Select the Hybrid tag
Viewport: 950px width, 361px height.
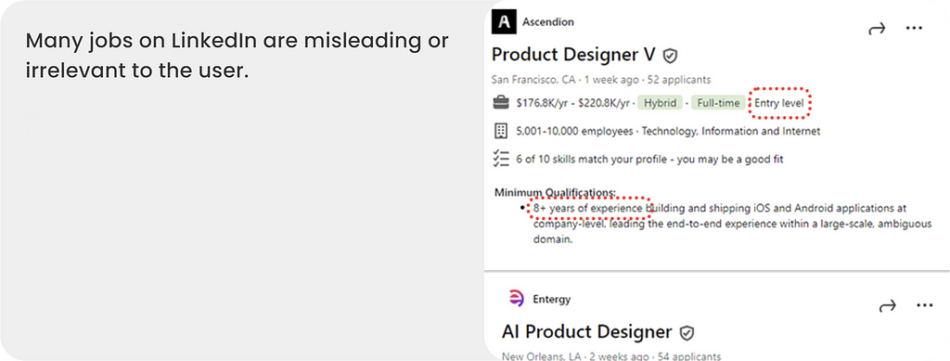point(660,103)
